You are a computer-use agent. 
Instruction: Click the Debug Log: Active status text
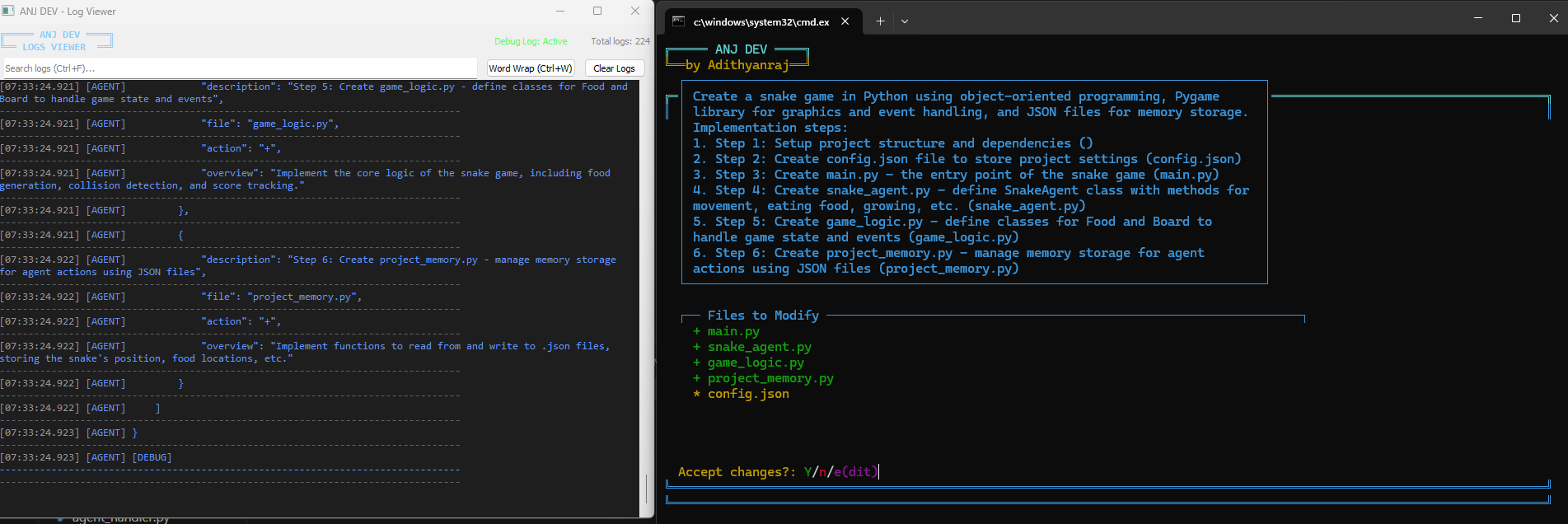pyautogui.click(x=531, y=41)
